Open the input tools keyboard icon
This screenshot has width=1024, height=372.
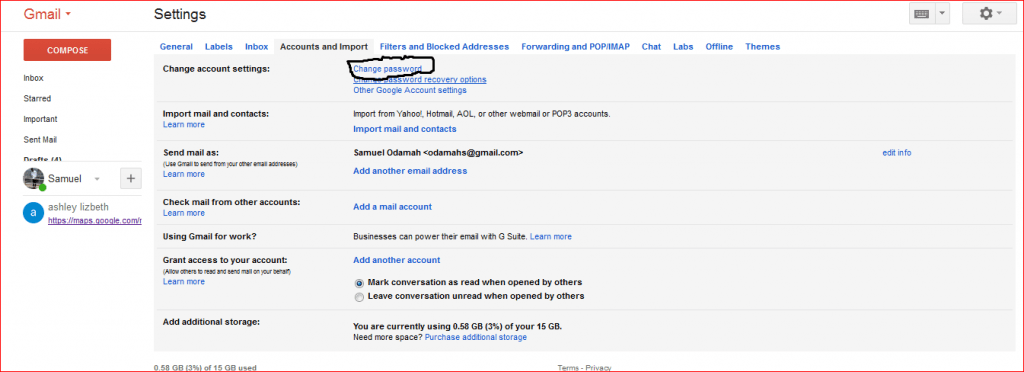[x=922, y=14]
